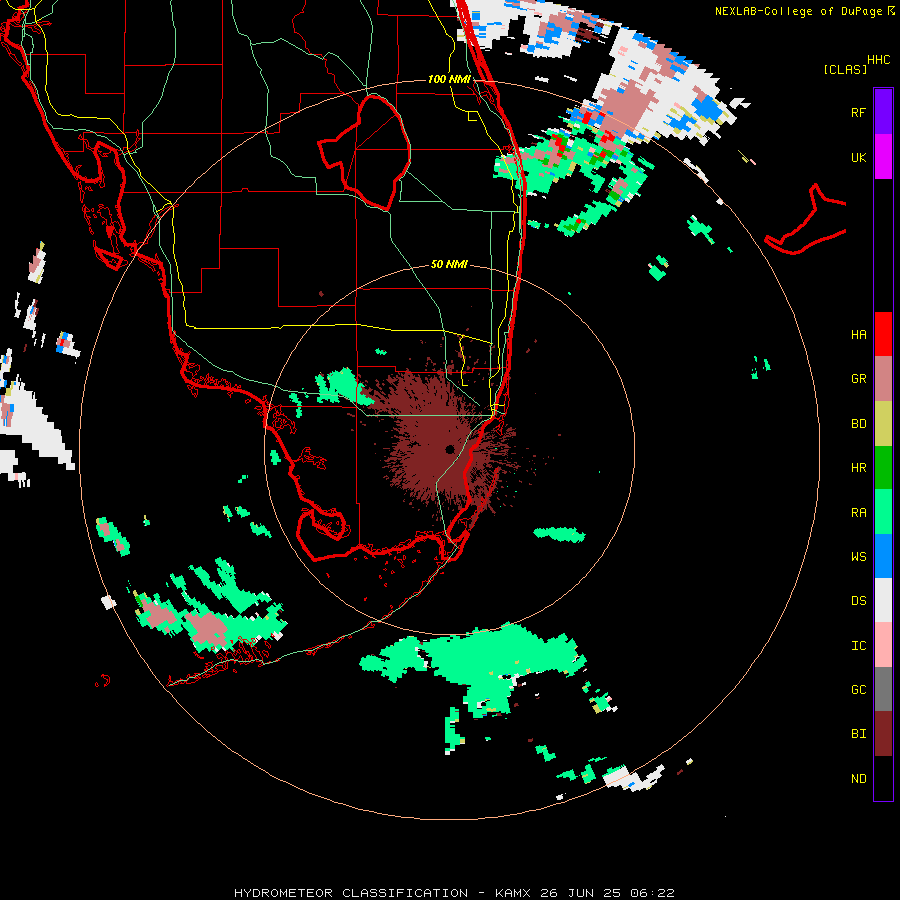Click the ND black legend swatch
This screenshot has height=900, width=900.
pyautogui.click(x=883, y=778)
